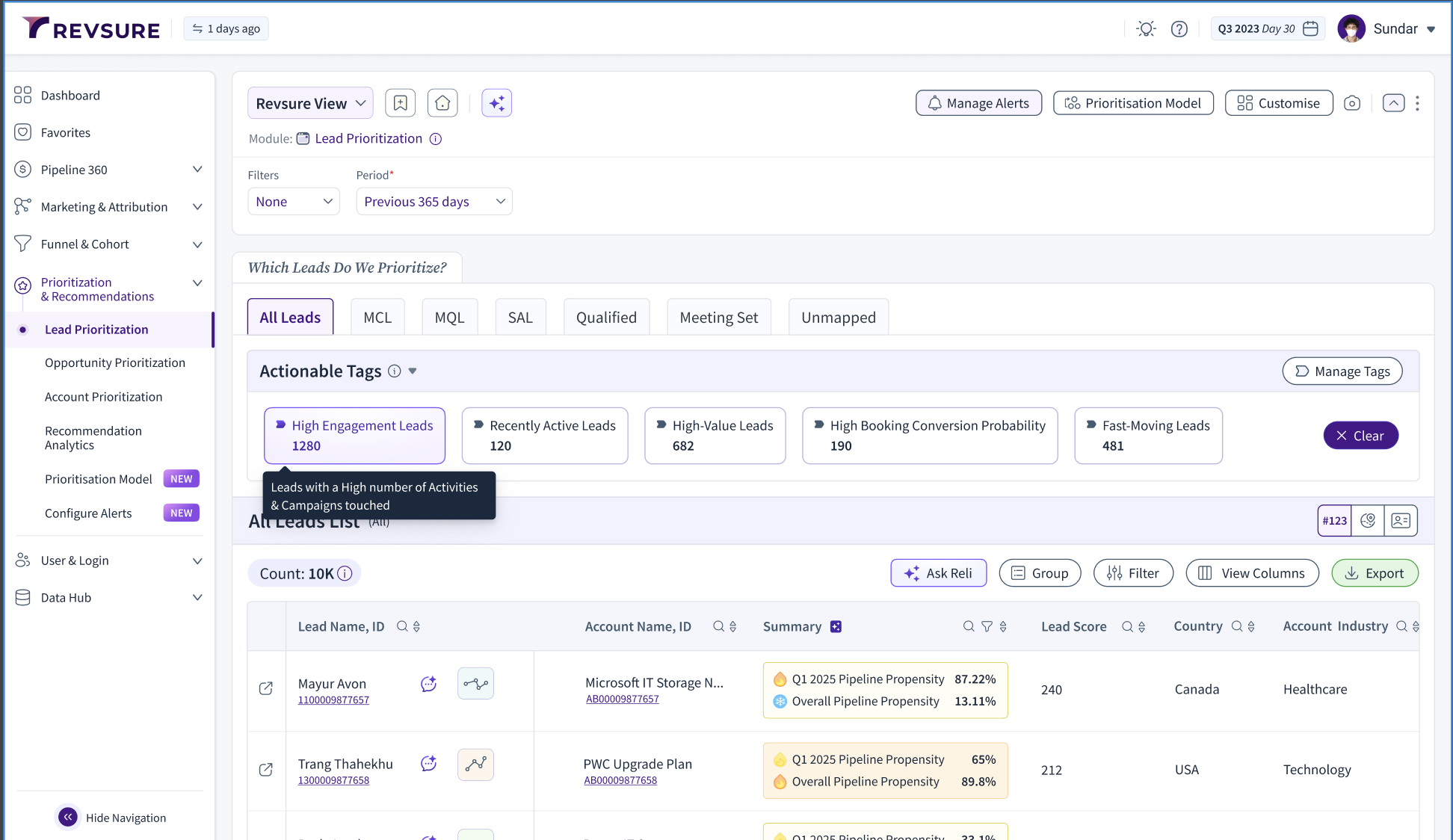This screenshot has height=840, width=1453.
Task: Export the leads list
Action: pyautogui.click(x=1375, y=573)
